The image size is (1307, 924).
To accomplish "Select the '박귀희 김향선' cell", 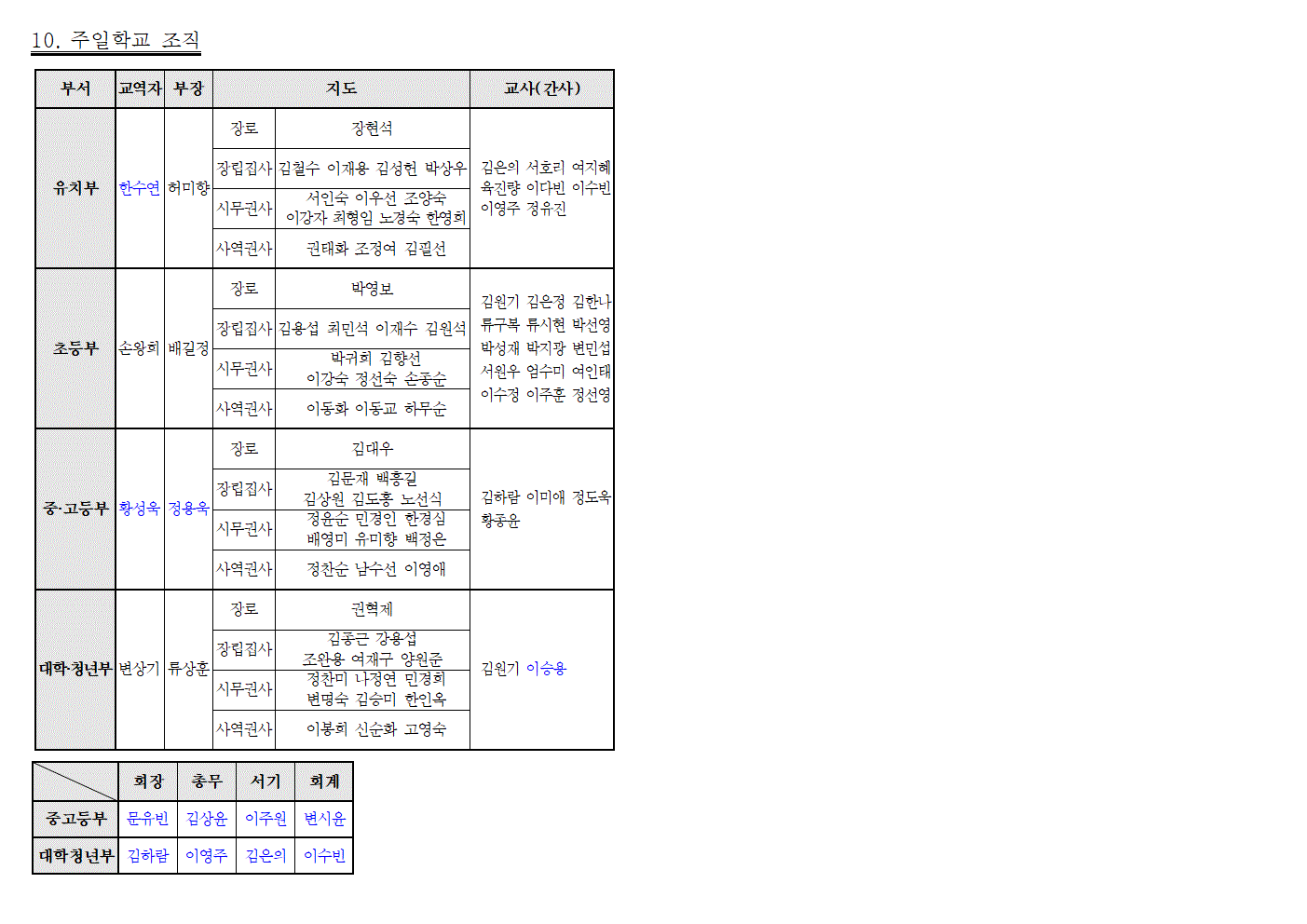I will 373,369.
